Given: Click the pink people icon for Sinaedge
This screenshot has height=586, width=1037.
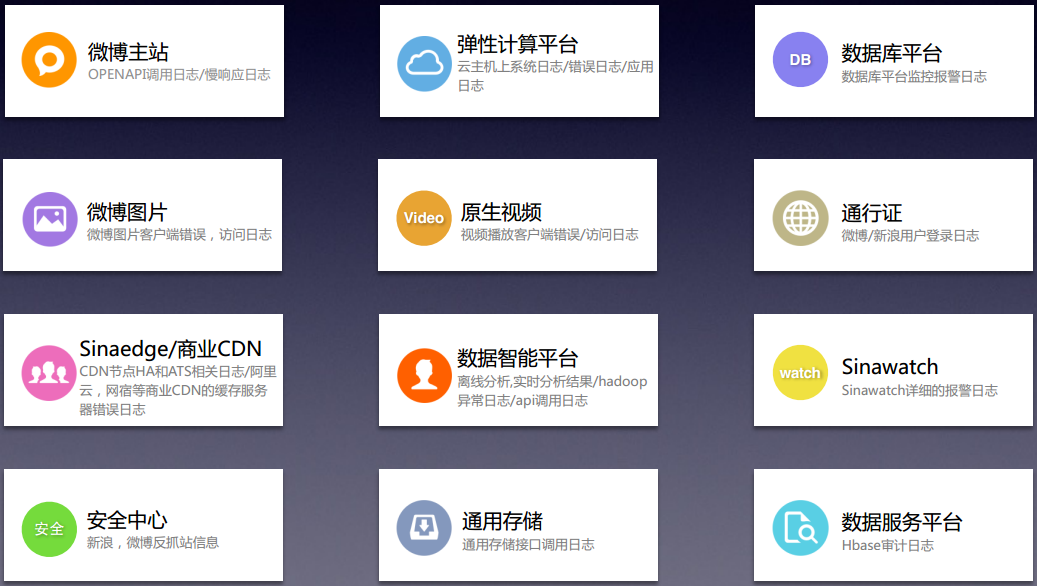Looking at the screenshot, I should (x=49, y=373).
